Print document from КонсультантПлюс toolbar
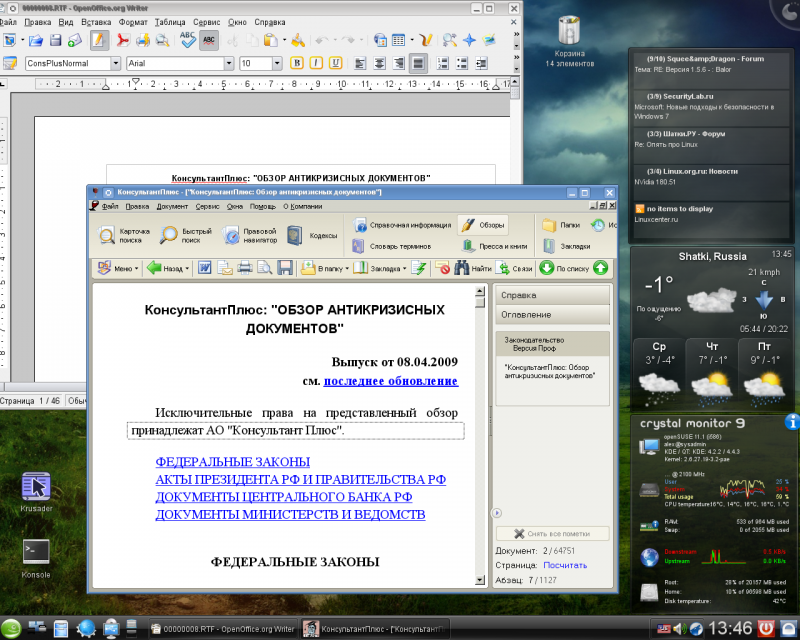The height and width of the screenshot is (640, 800). [x=244, y=268]
